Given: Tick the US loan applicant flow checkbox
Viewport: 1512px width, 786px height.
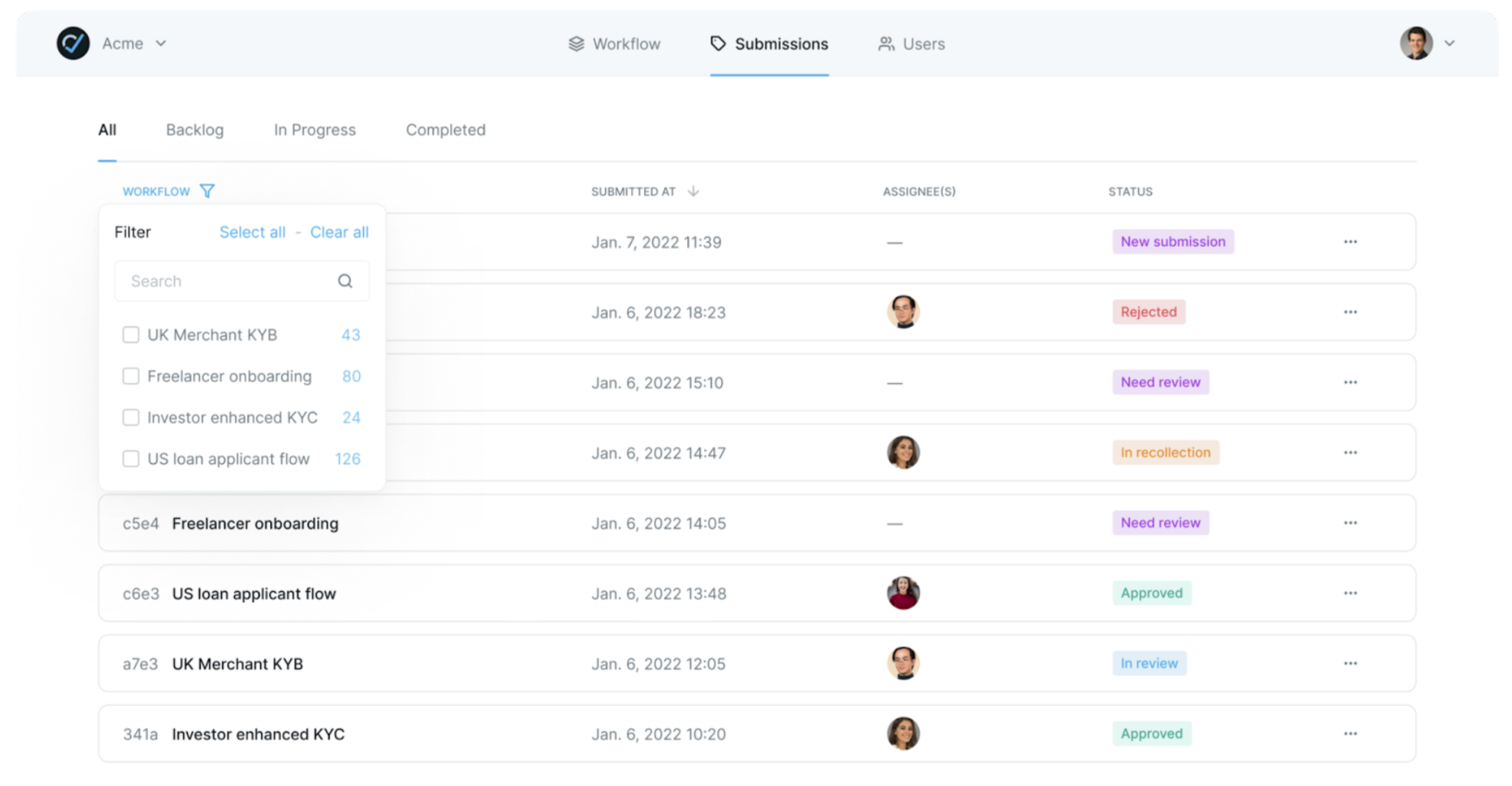Looking at the screenshot, I should pos(131,459).
